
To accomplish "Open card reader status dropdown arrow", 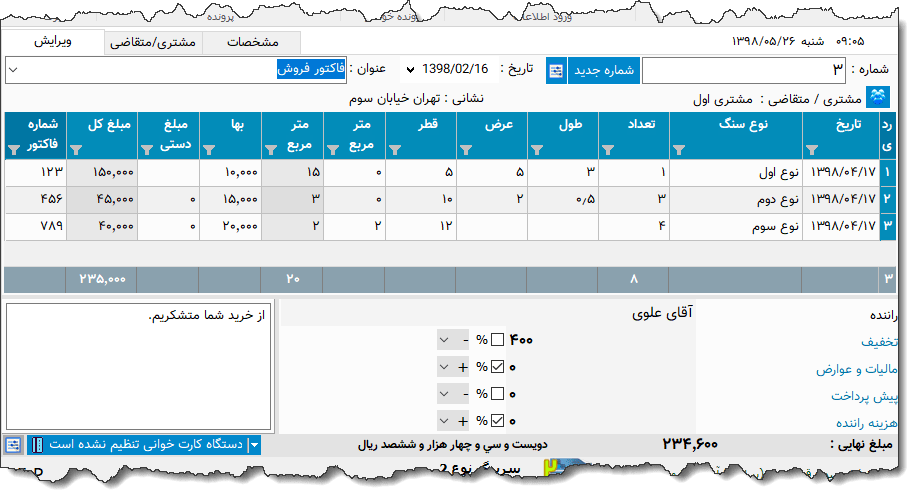I will [x=254, y=445].
